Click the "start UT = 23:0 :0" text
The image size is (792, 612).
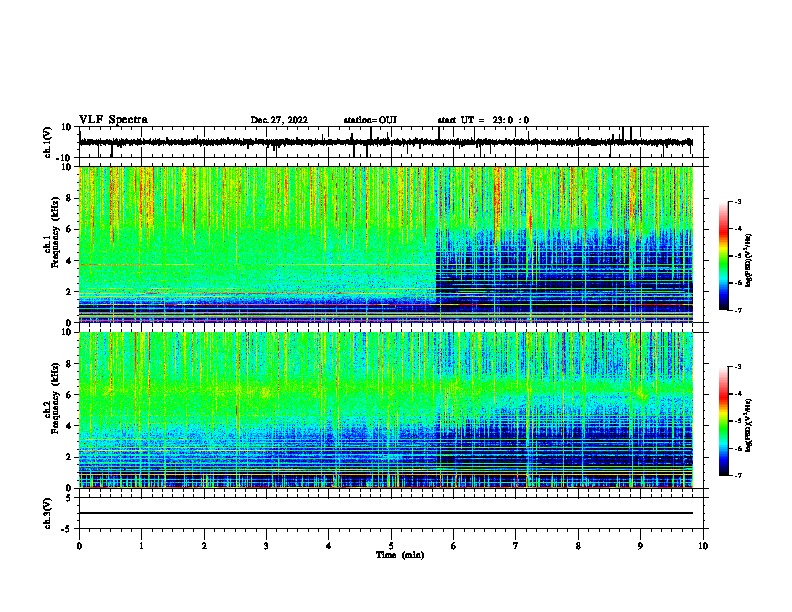coord(483,120)
